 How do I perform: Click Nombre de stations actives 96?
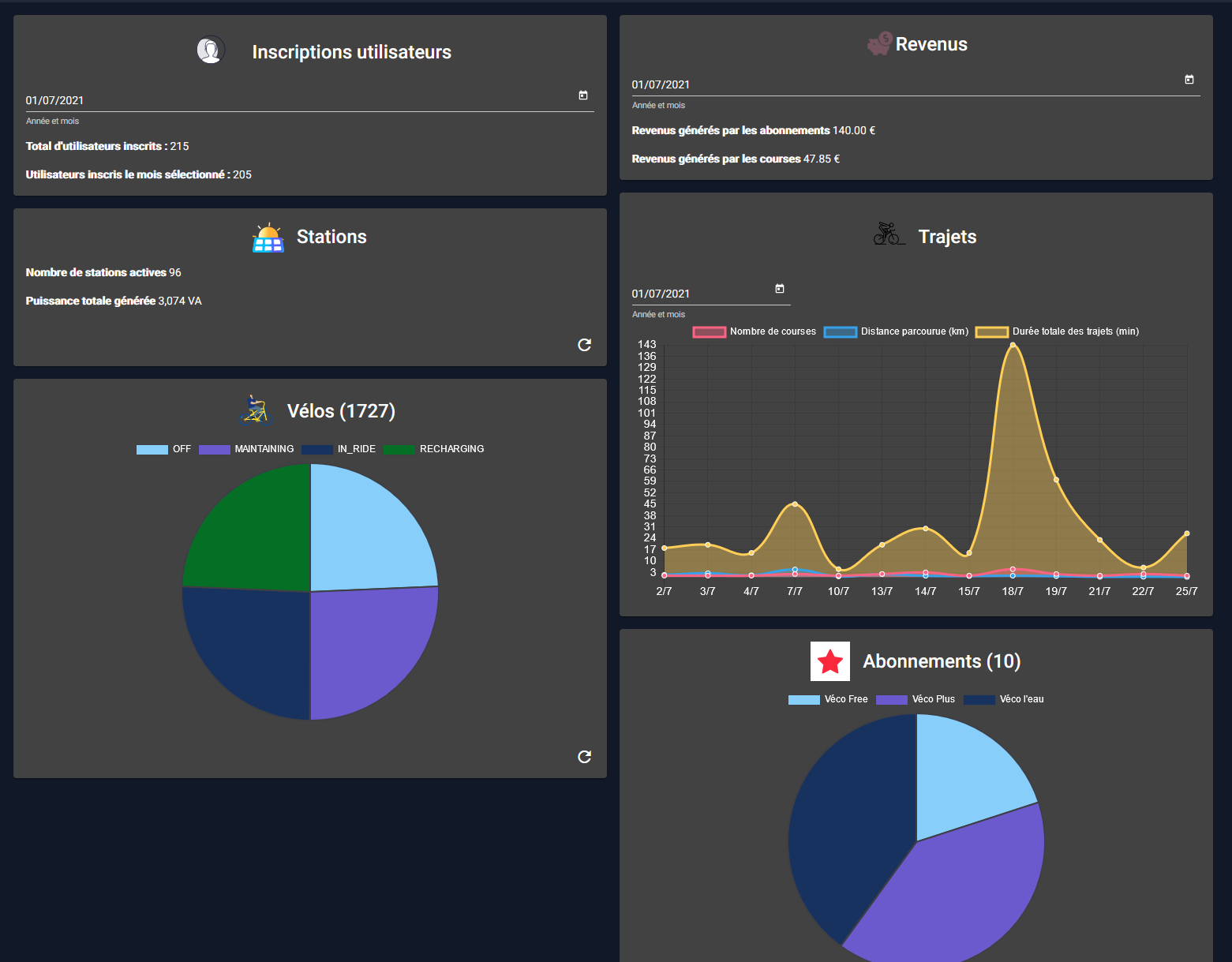click(103, 272)
